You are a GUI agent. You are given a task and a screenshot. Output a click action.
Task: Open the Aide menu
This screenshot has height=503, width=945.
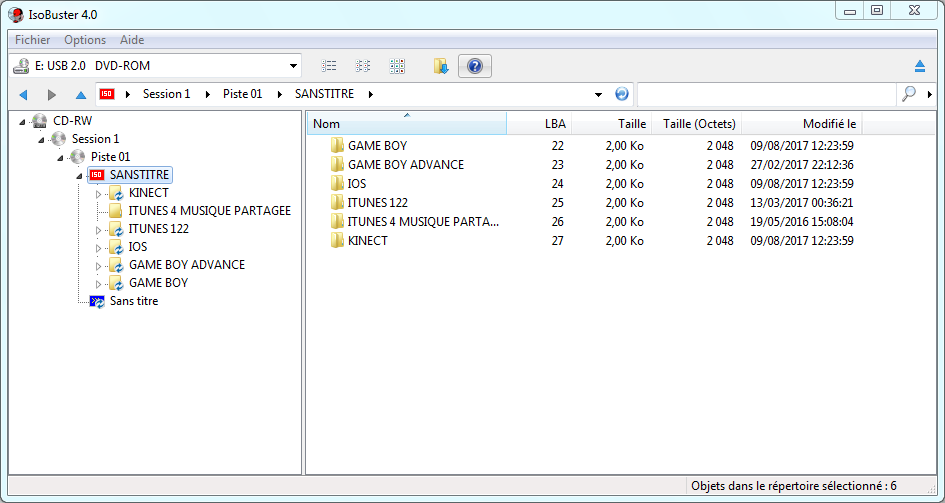click(131, 40)
